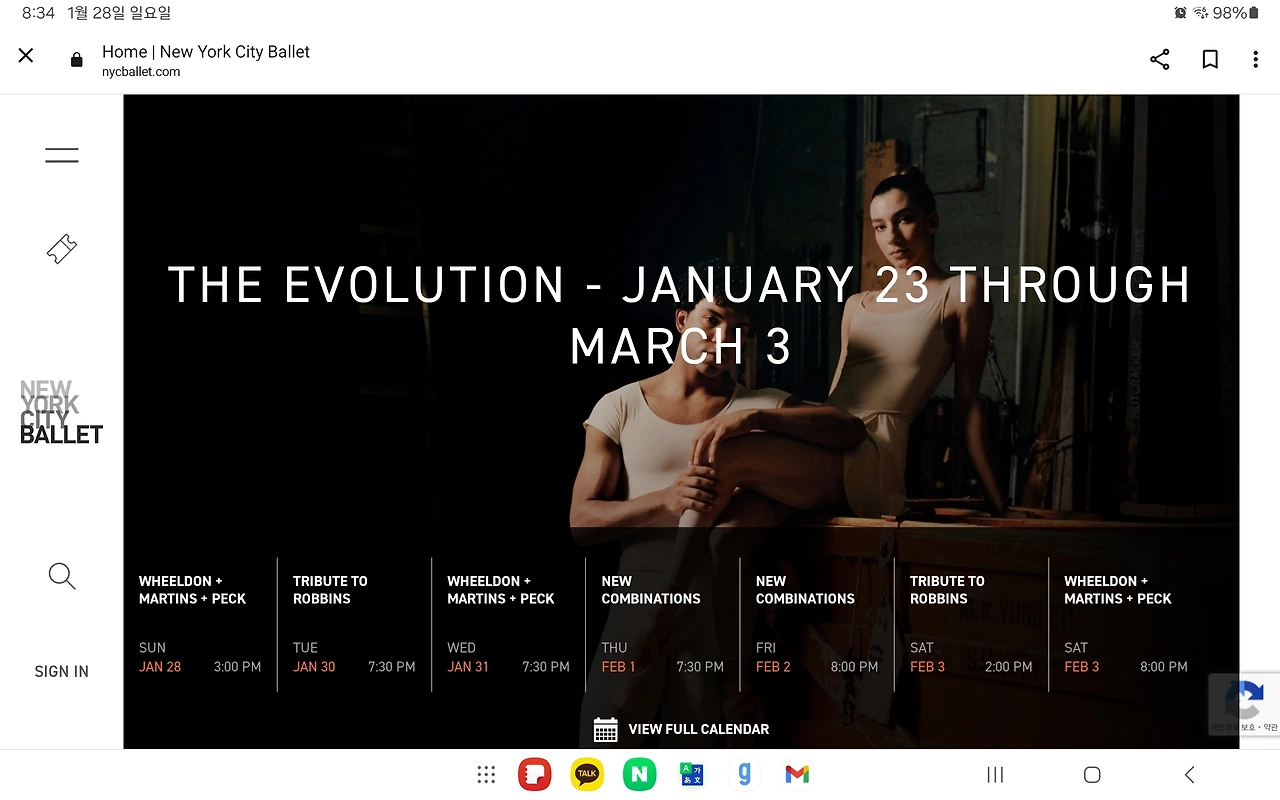Screen dimensions: 1280x800
Task: Tap the 8:34 clock in status bar
Action: point(39,13)
